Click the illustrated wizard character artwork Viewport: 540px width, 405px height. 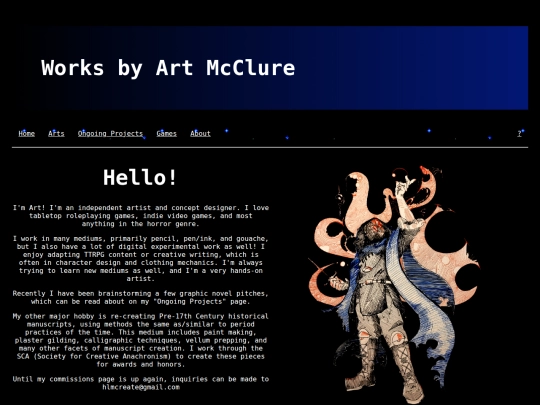tap(394, 283)
